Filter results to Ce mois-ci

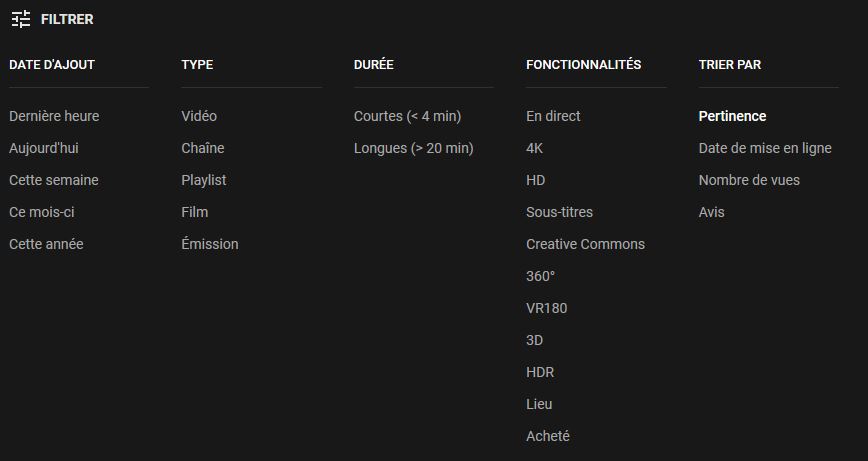pyautogui.click(x=42, y=212)
